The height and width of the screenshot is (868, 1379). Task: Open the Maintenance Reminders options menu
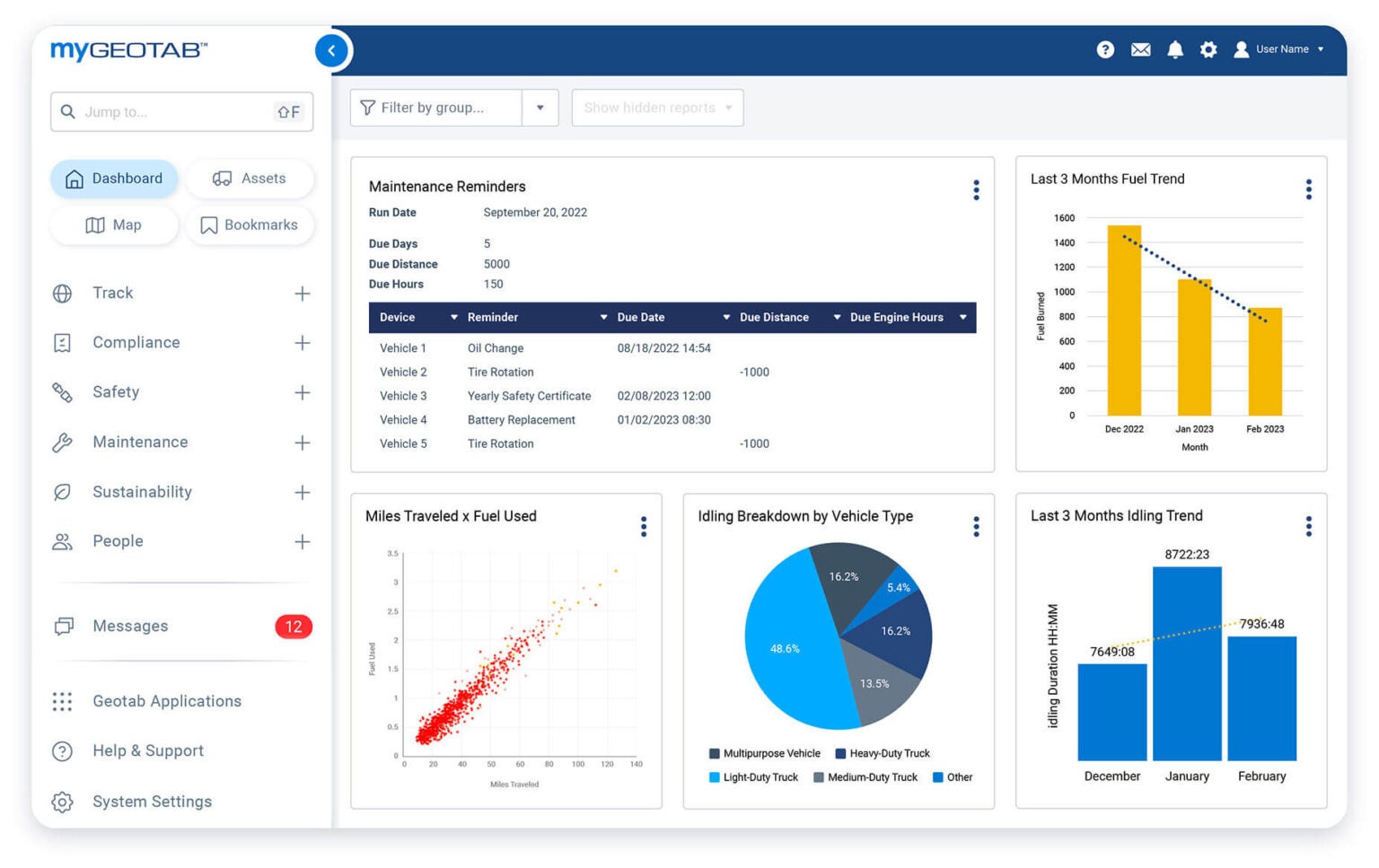[x=976, y=190]
